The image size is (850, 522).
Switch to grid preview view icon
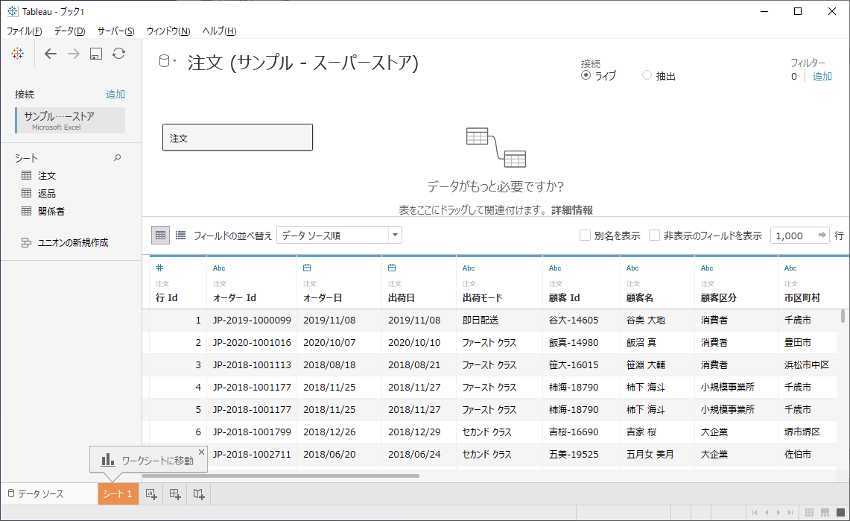[x=160, y=235]
